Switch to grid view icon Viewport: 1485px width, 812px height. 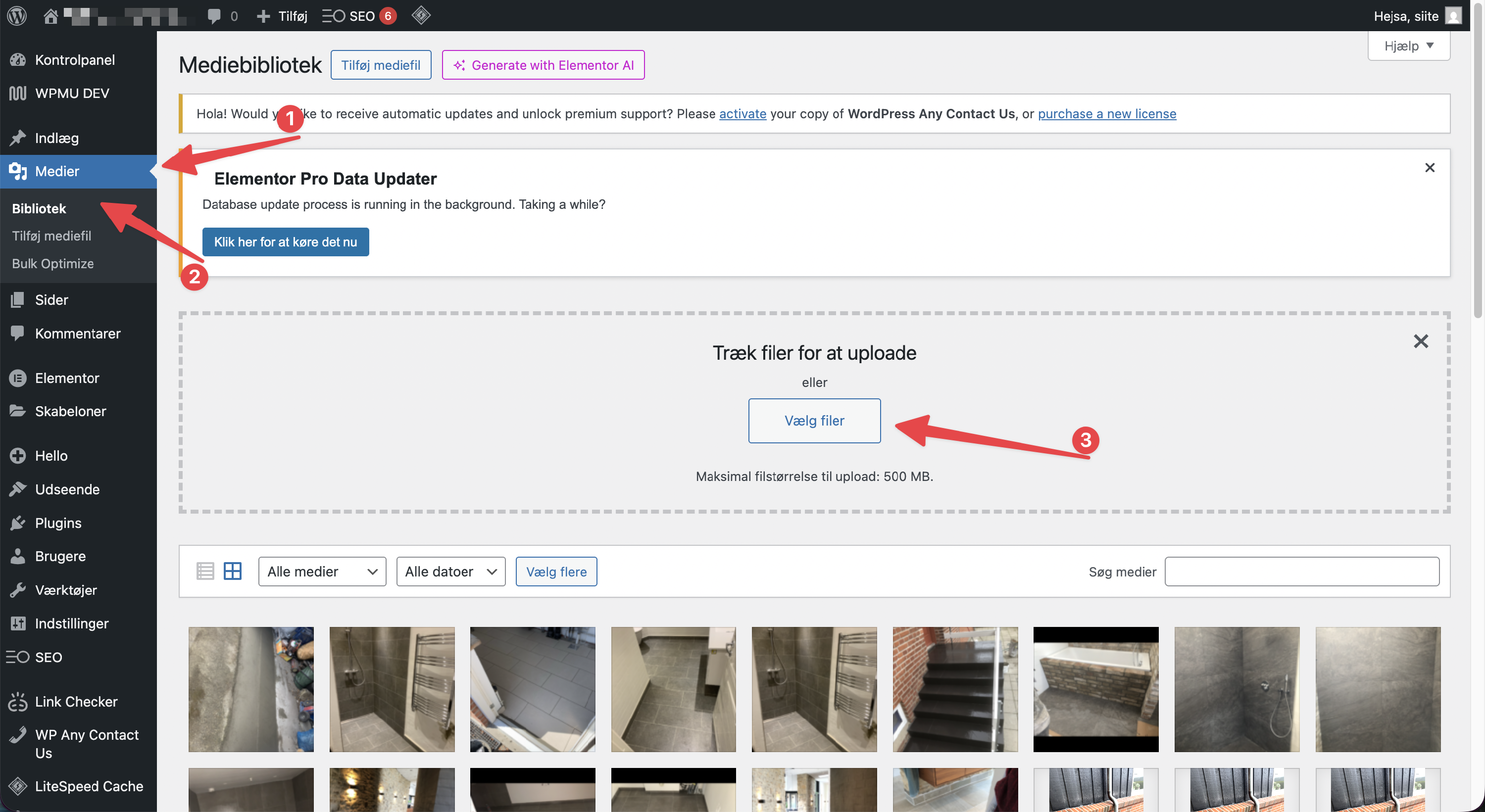pyautogui.click(x=233, y=571)
